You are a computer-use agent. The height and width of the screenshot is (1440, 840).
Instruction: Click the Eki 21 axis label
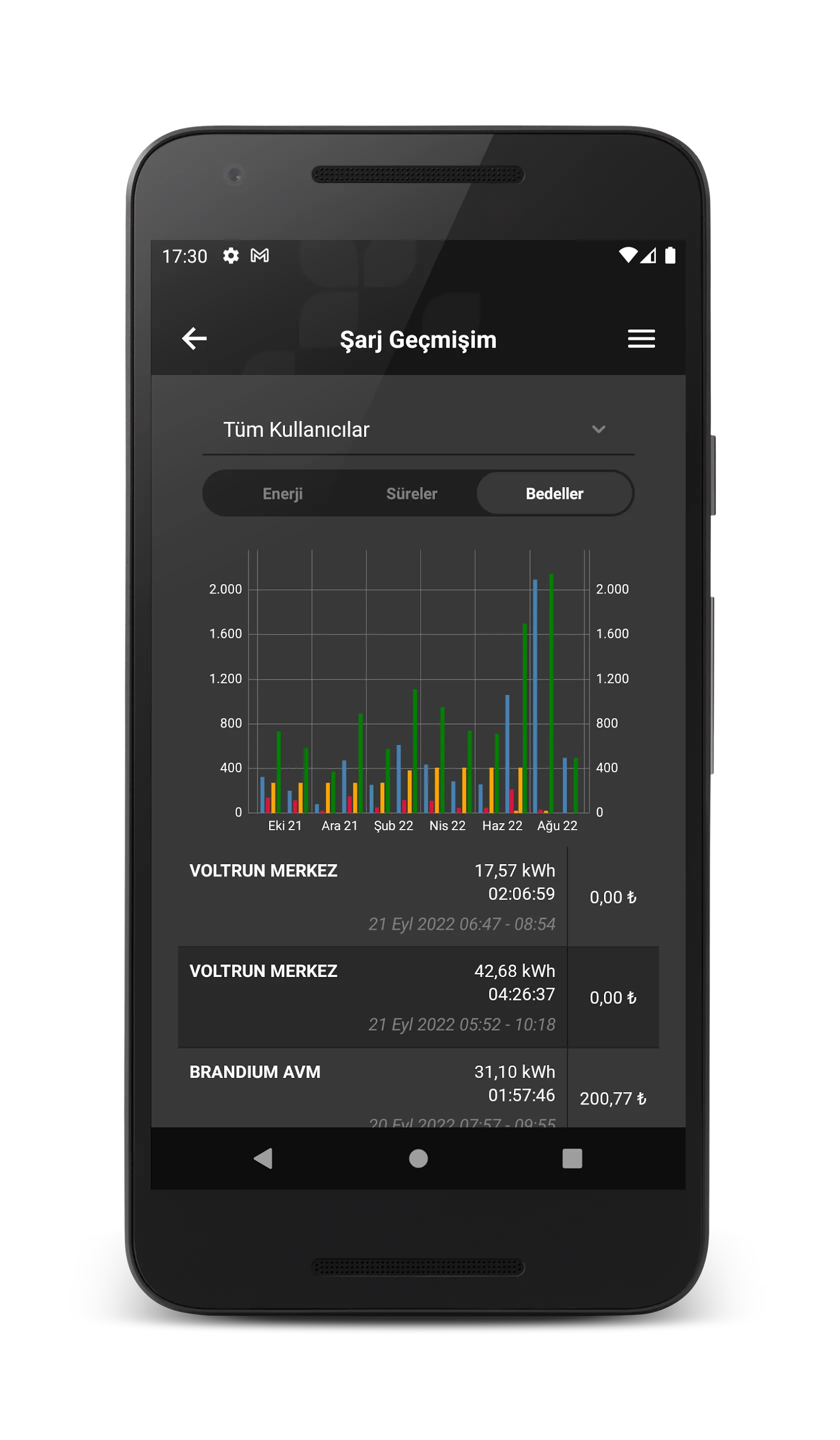pyautogui.click(x=285, y=827)
